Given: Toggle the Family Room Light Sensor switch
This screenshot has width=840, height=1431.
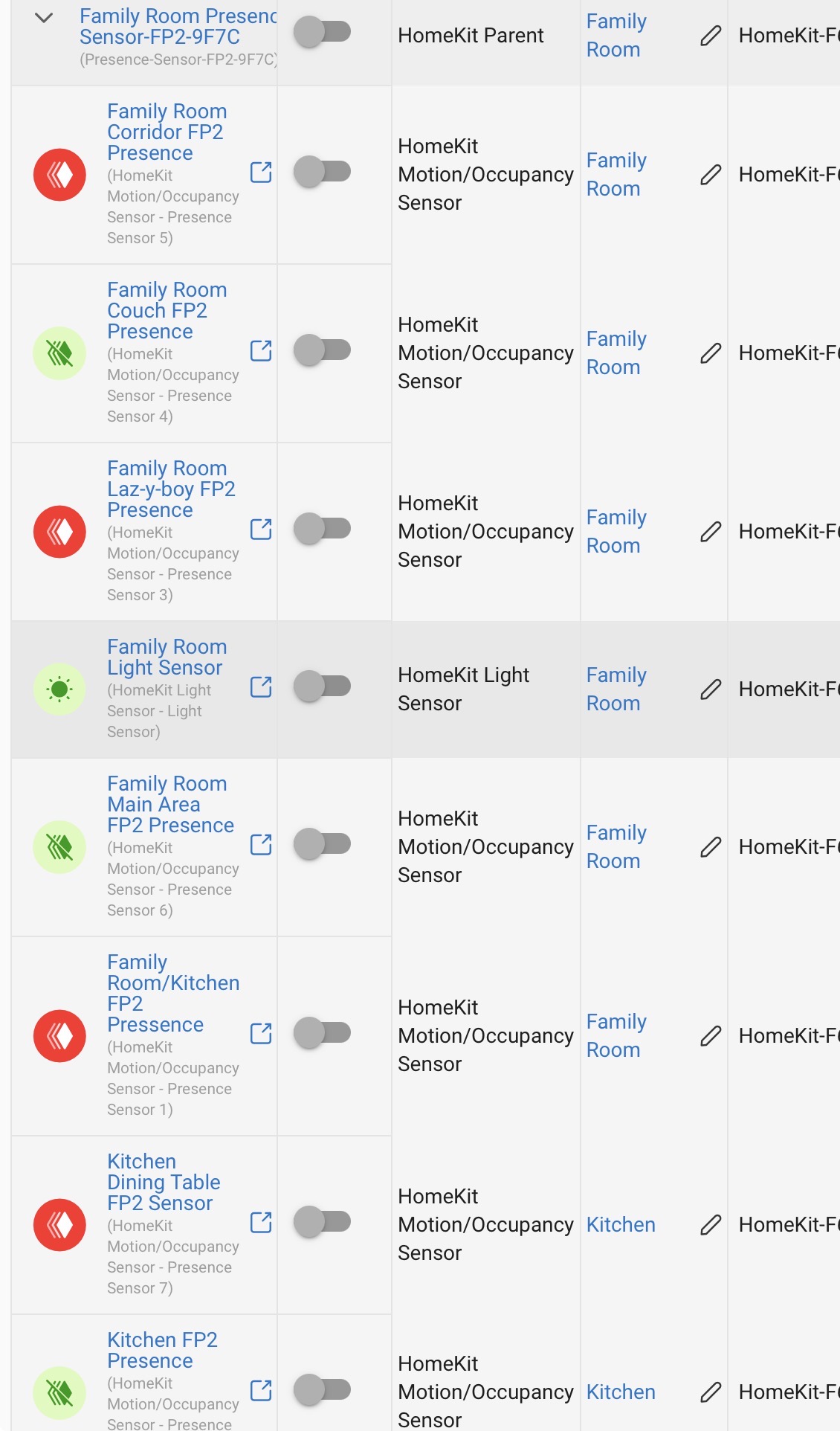Looking at the screenshot, I should click(x=323, y=686).
